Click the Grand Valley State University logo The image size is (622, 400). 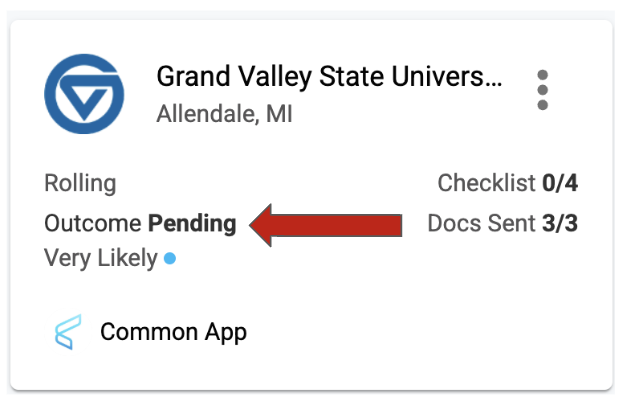click(x=84, y=94)
